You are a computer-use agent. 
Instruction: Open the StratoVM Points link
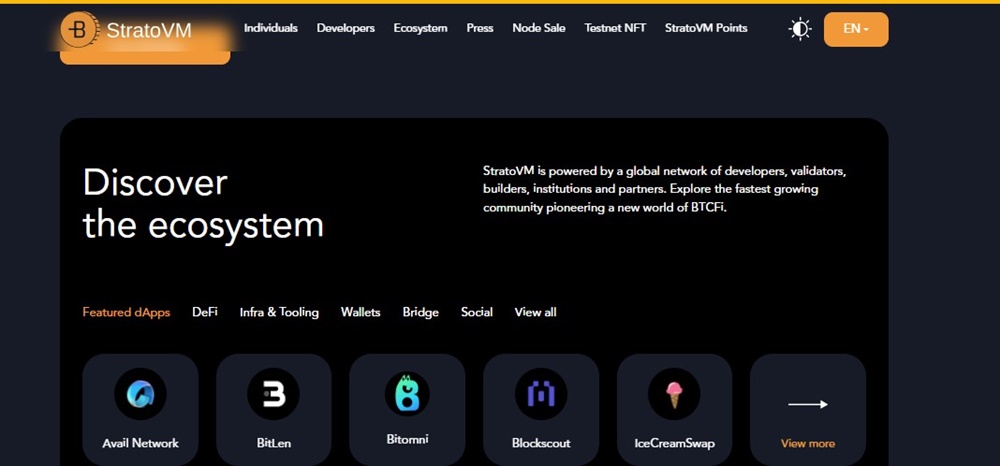pos(705,28)
